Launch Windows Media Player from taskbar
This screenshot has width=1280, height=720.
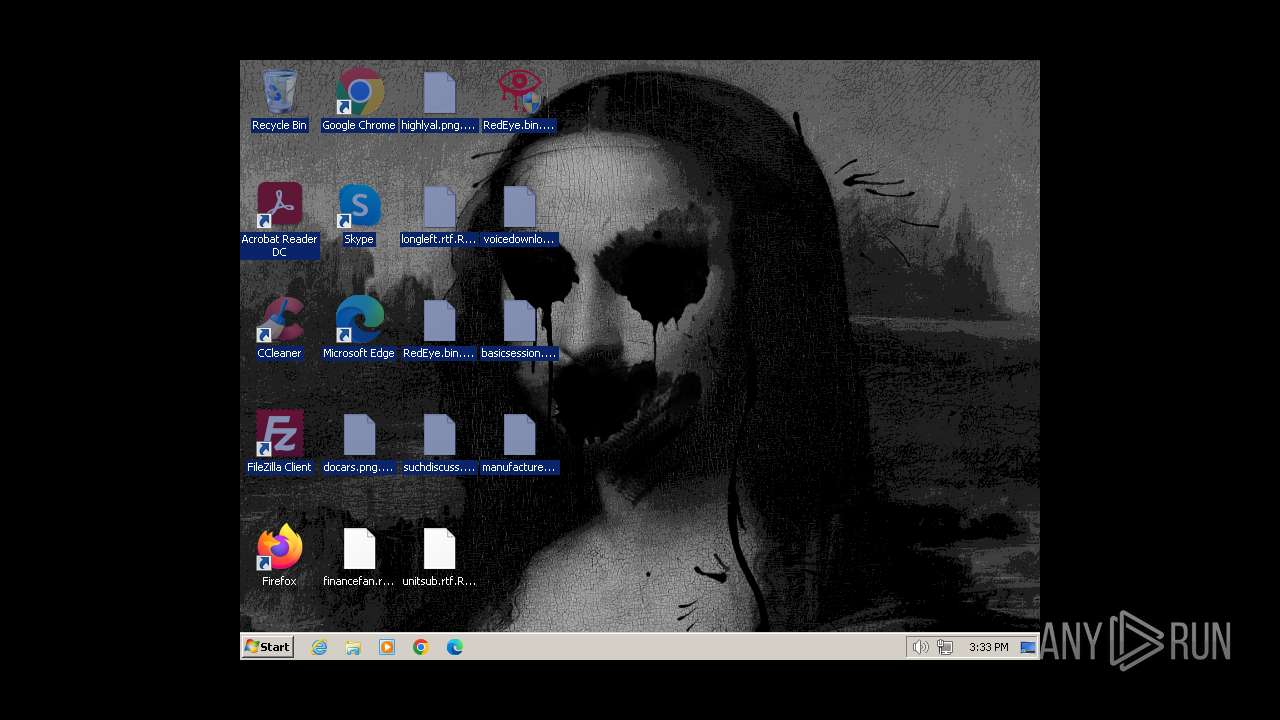click(387, 647)
